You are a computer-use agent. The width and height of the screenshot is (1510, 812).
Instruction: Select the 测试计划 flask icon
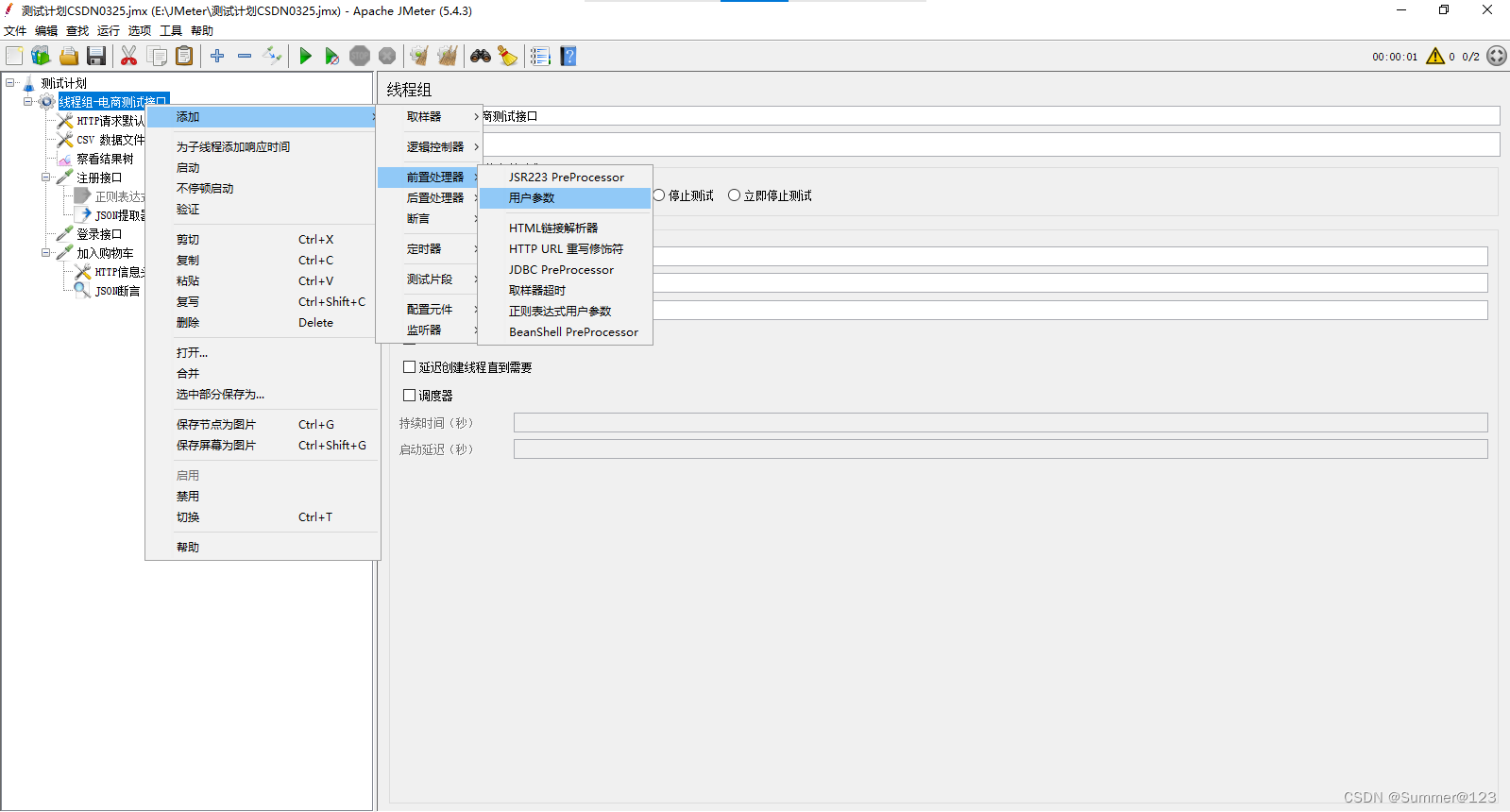pyautogui.click(x=28, y=83)
